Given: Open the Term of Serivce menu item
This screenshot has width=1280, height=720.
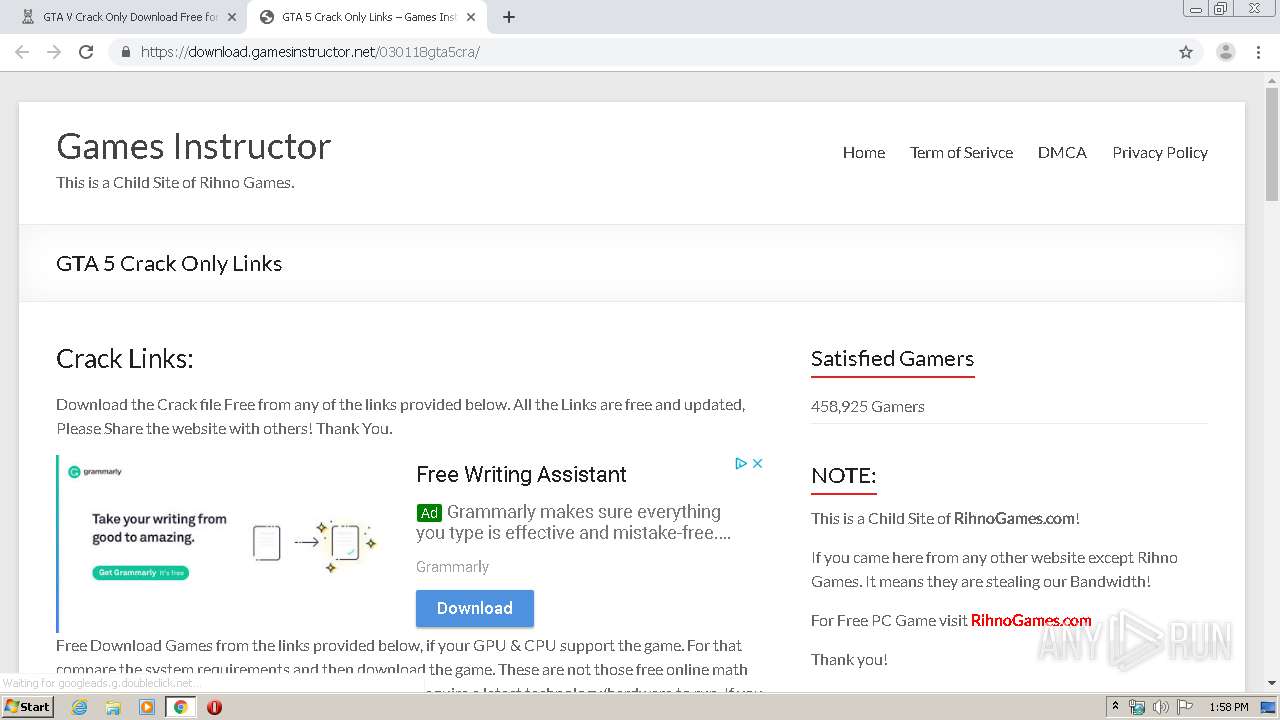Looking at the screenshot, I should pos(961,152).
